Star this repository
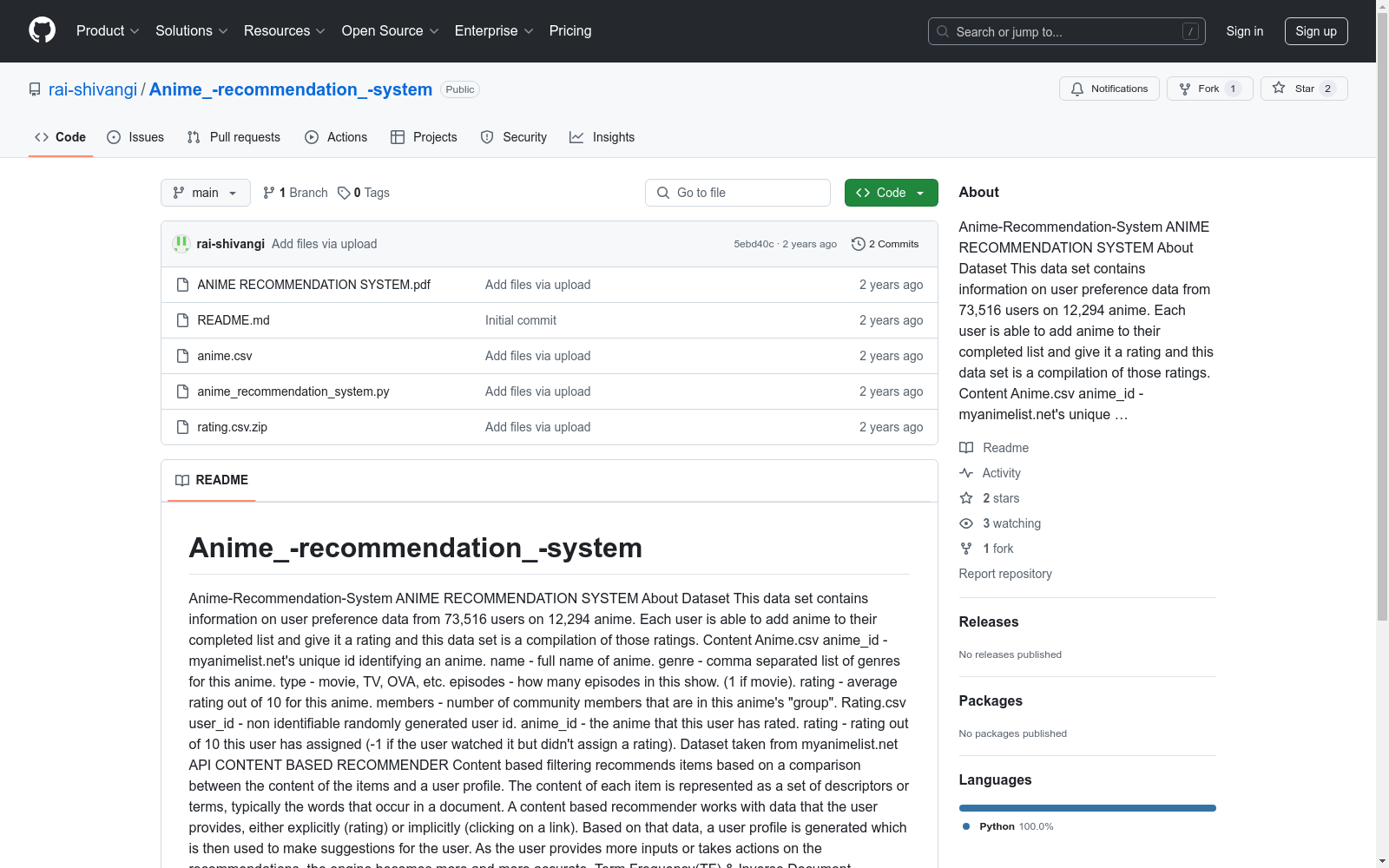1389x868 pixels. click(1304, 89)
